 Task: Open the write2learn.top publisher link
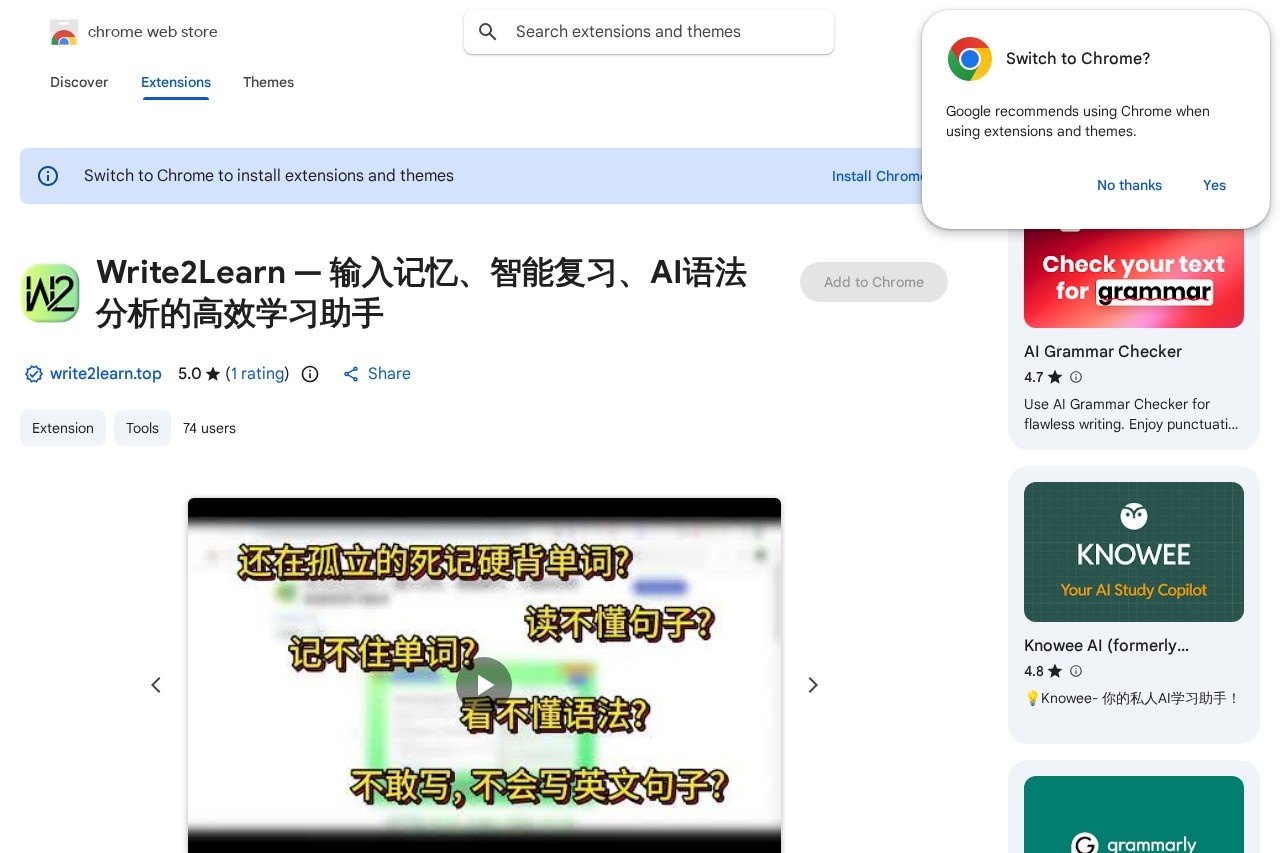point(105,374)
